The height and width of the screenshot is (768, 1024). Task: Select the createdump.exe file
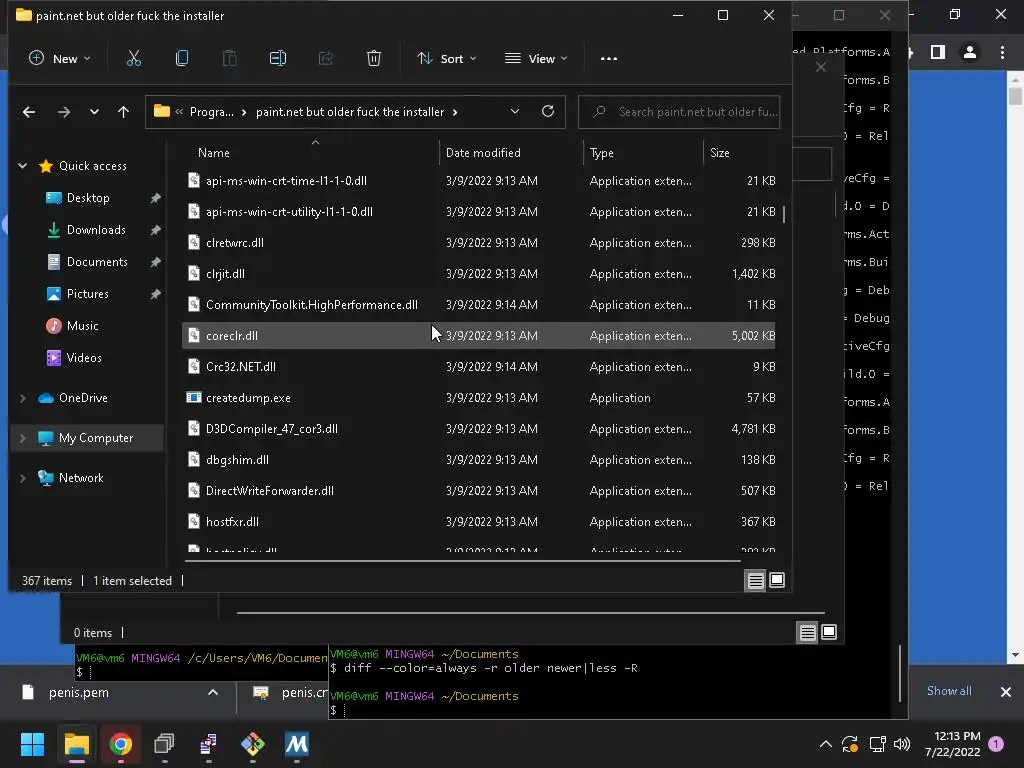click(479, 398)
